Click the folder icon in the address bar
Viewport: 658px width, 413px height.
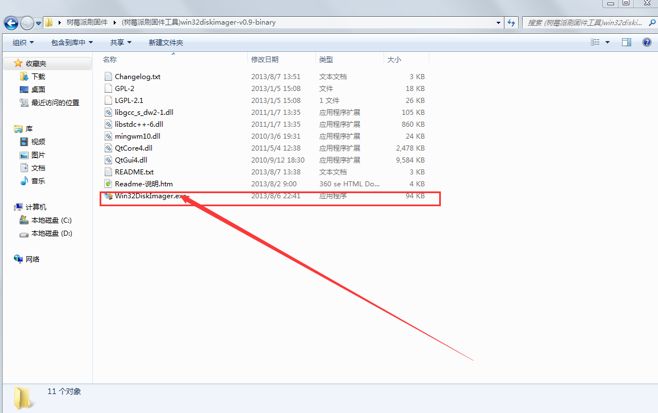click(49, 22)
